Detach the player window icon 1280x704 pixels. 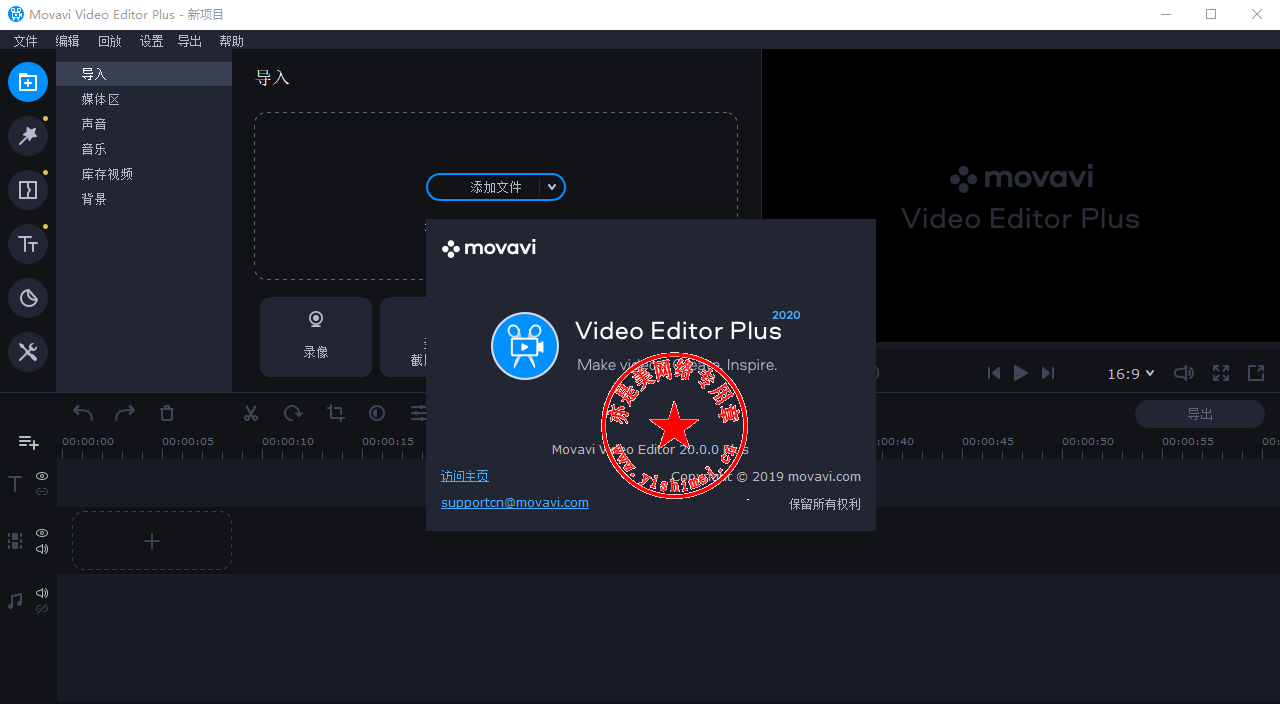(x=1256, y=373)
